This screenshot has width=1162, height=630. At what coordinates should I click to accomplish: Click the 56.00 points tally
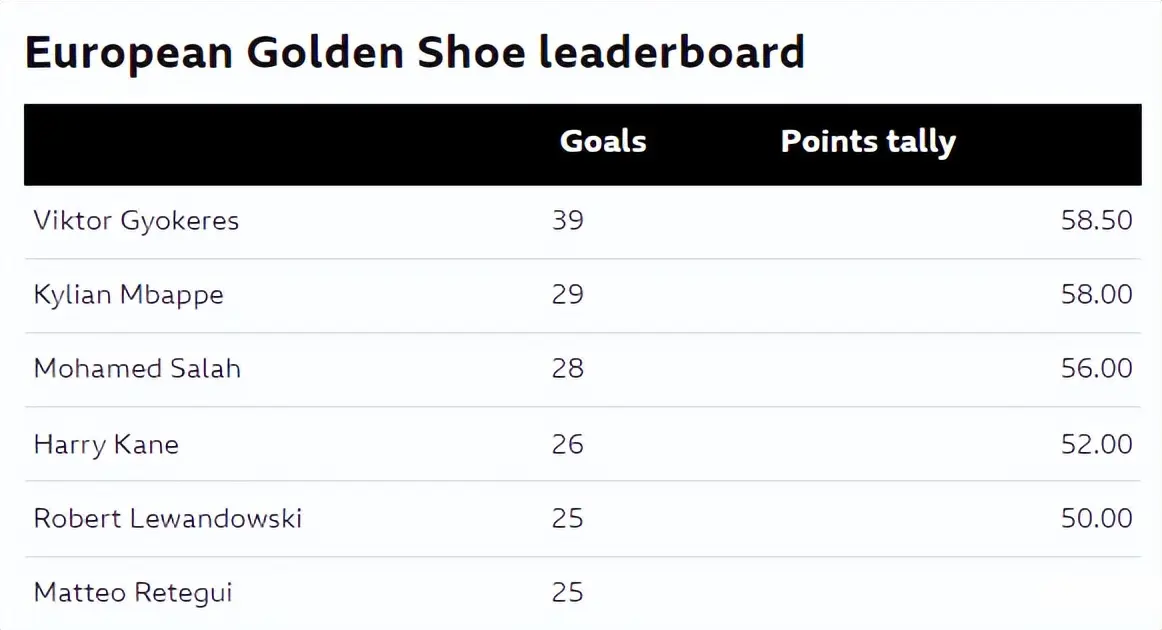click(1096, 368)
